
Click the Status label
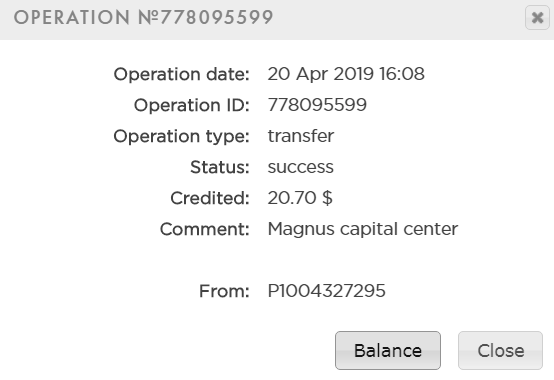click(220, 167)
